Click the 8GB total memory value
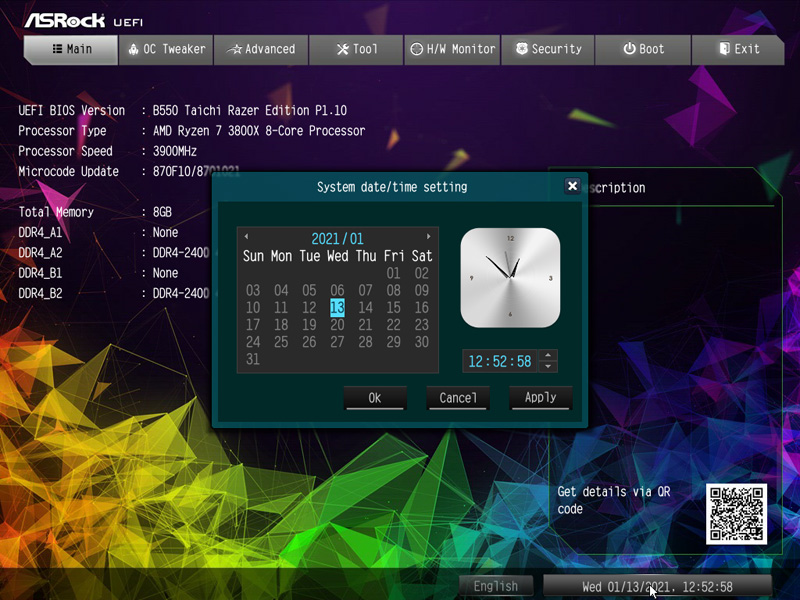 (162, 212)
